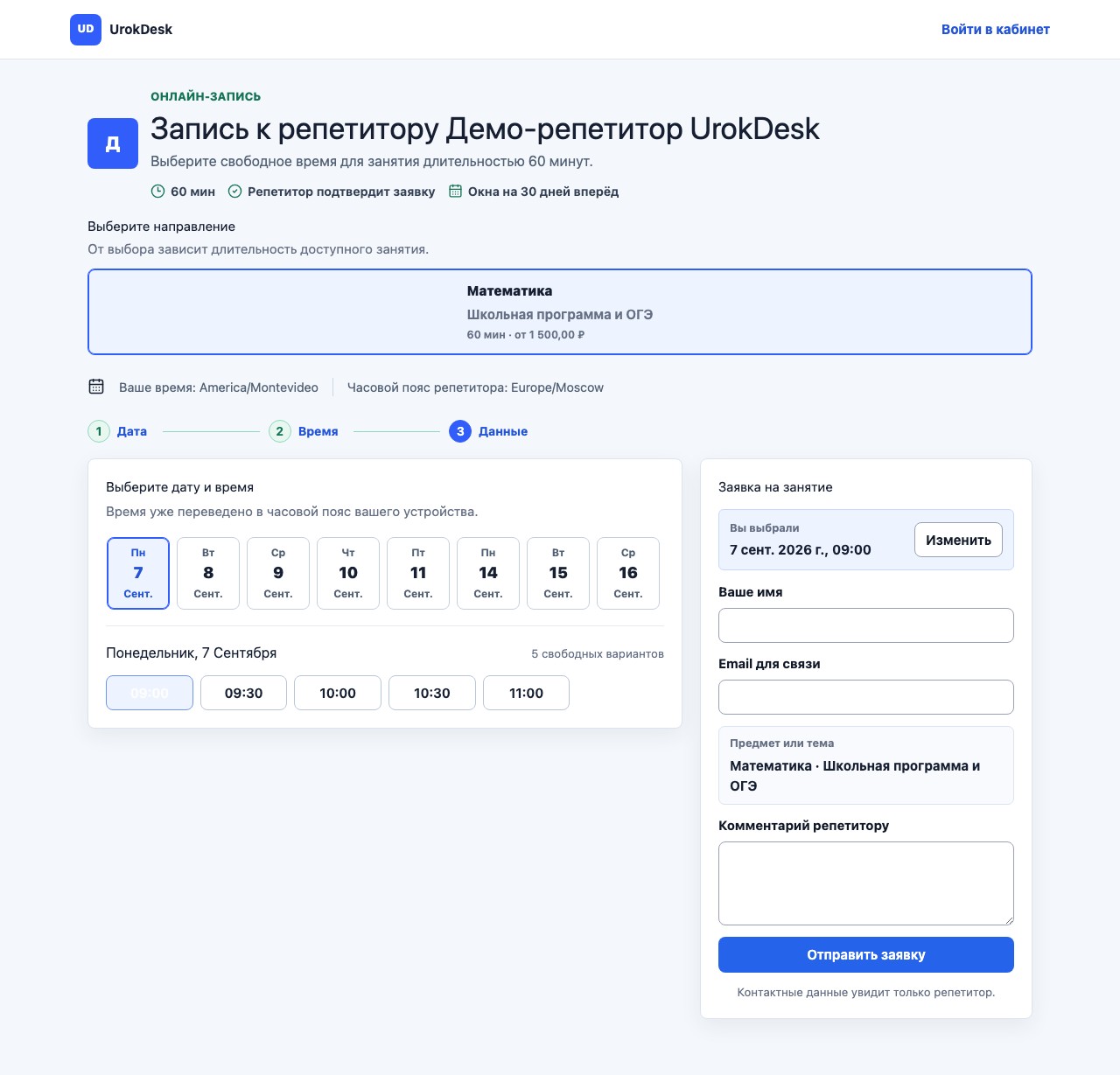Select date Пн 7 Сент.
This screenshot has width=1120, height=1075.
pos(138,573)
